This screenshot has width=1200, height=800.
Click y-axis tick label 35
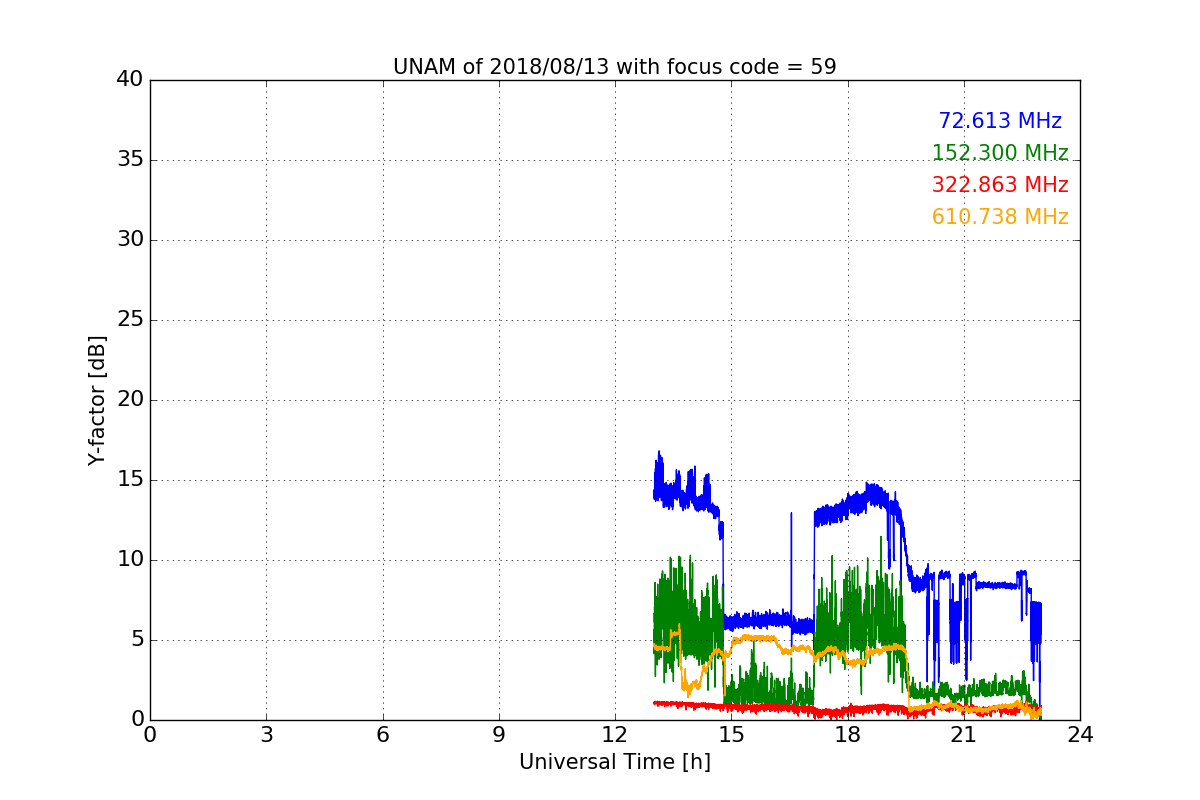(130, 160)
